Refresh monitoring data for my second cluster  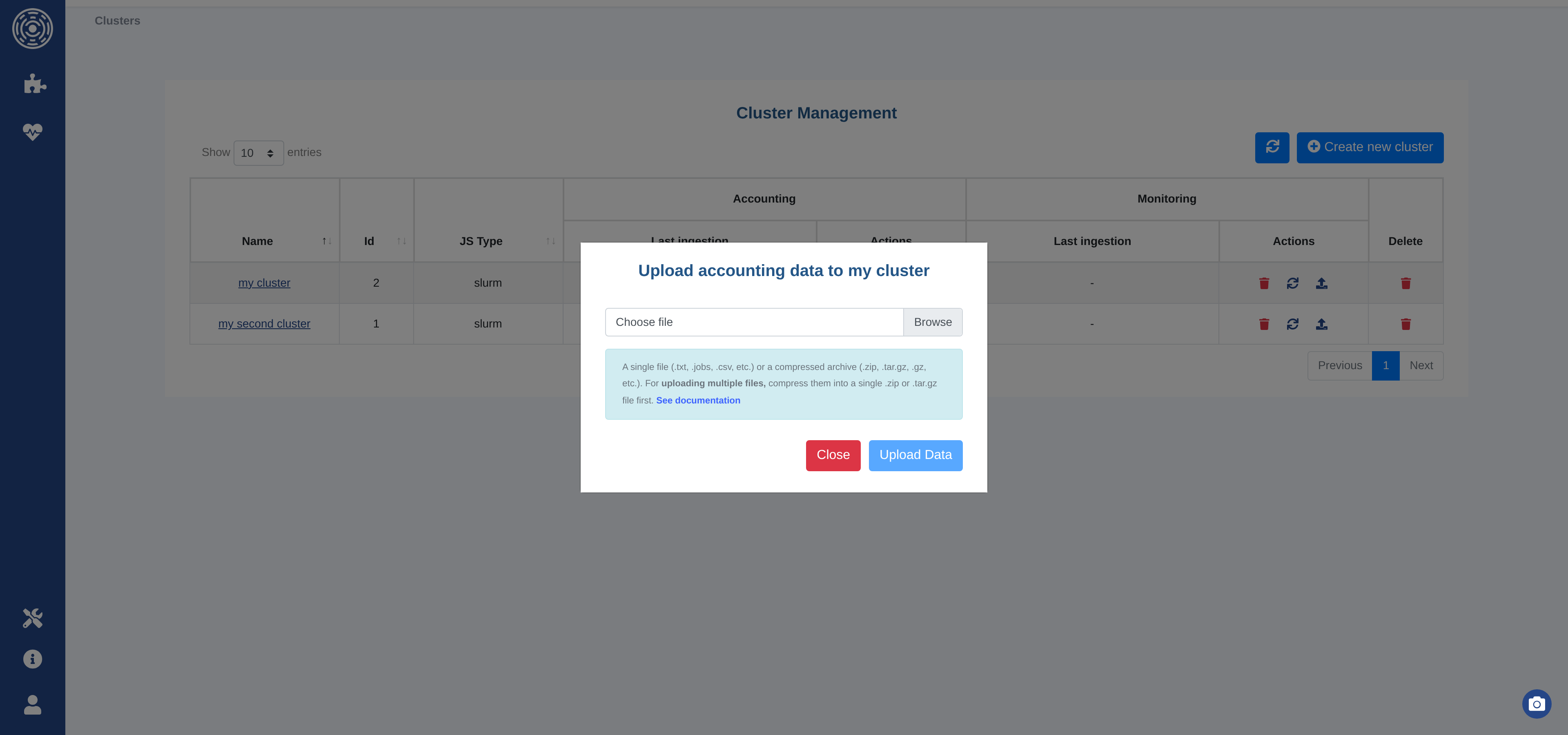[1292, 324]
